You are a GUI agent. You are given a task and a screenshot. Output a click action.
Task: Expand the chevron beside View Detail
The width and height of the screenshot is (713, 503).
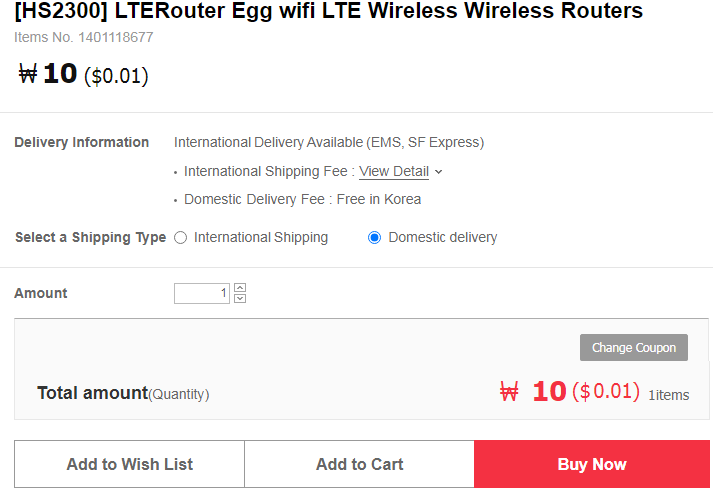pyautogui.click(x=438, y=172)
